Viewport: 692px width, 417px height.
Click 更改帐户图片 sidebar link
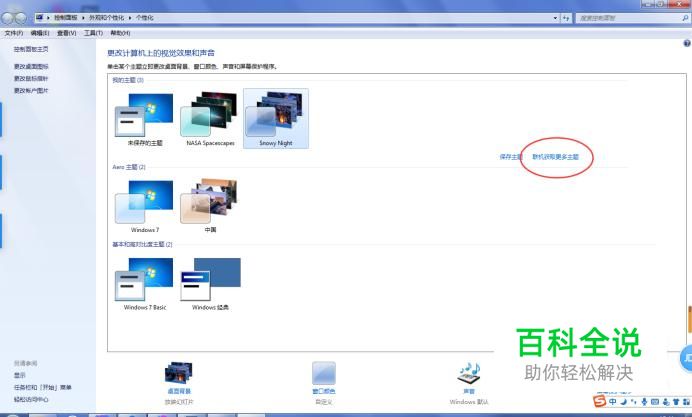[31, 90]
